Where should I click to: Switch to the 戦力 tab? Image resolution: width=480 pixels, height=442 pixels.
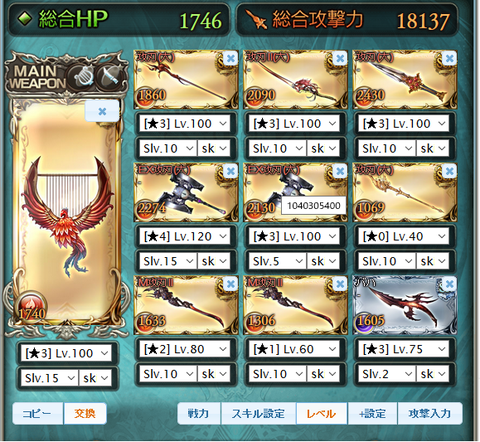(x=199, y=413)
